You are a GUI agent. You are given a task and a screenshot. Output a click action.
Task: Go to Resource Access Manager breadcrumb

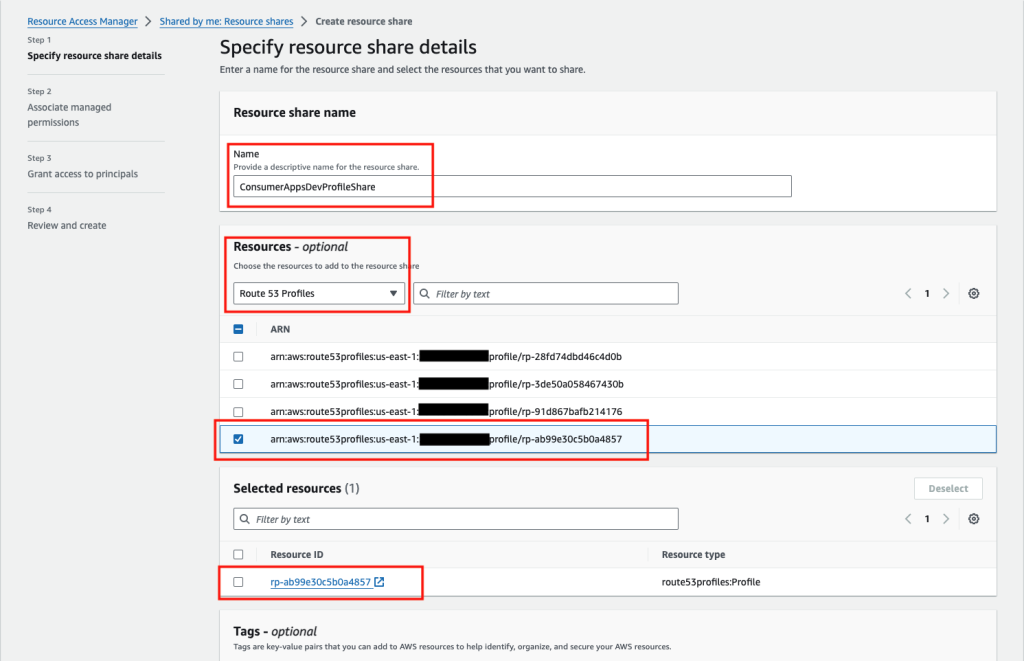pos(82,21)
